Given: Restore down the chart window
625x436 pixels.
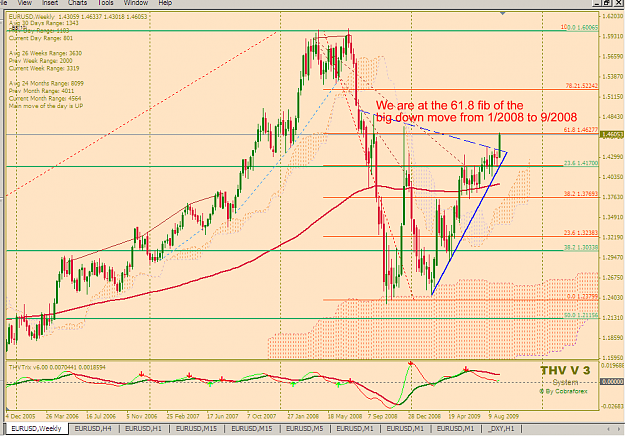Looking at the screenshot, I should [606, 3].
